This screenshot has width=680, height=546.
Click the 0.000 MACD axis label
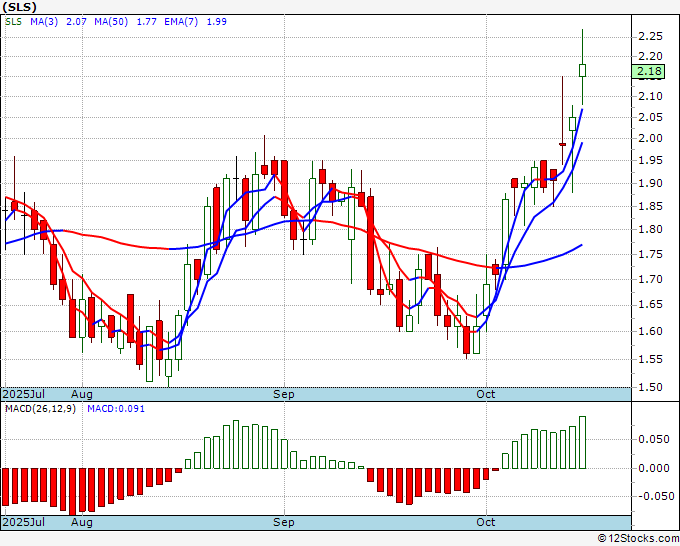tap(654, 468)
